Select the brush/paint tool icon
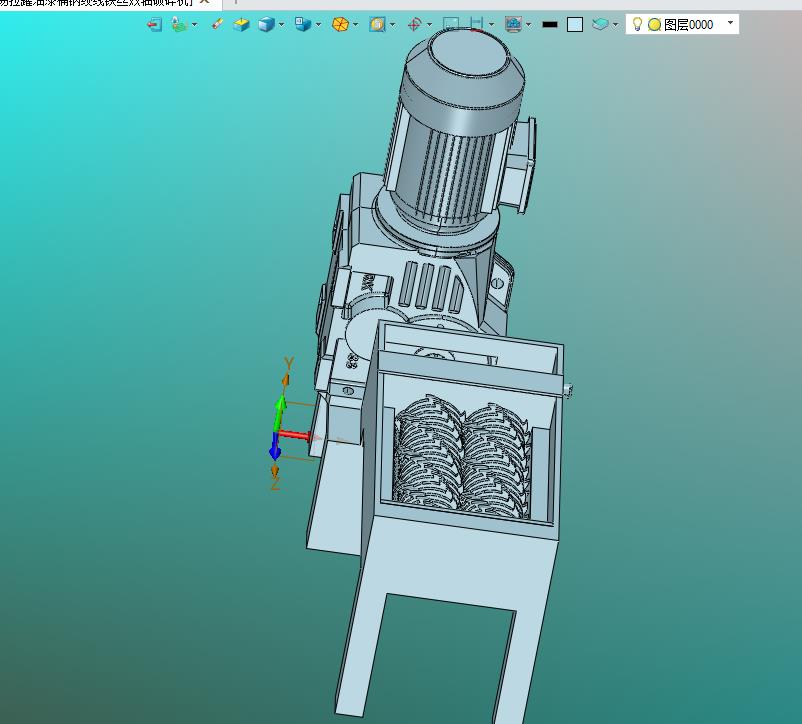 217,25
